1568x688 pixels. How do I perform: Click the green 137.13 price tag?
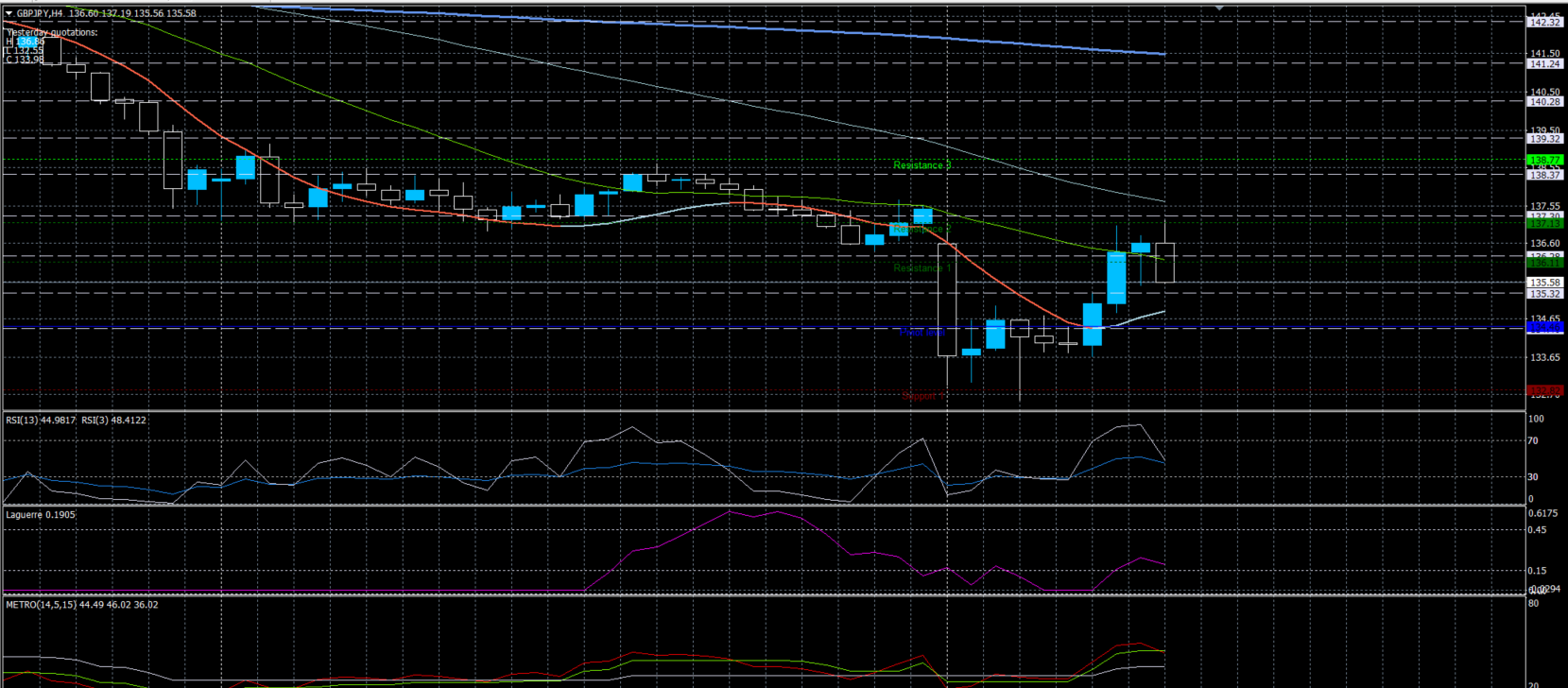[1545, 224]
